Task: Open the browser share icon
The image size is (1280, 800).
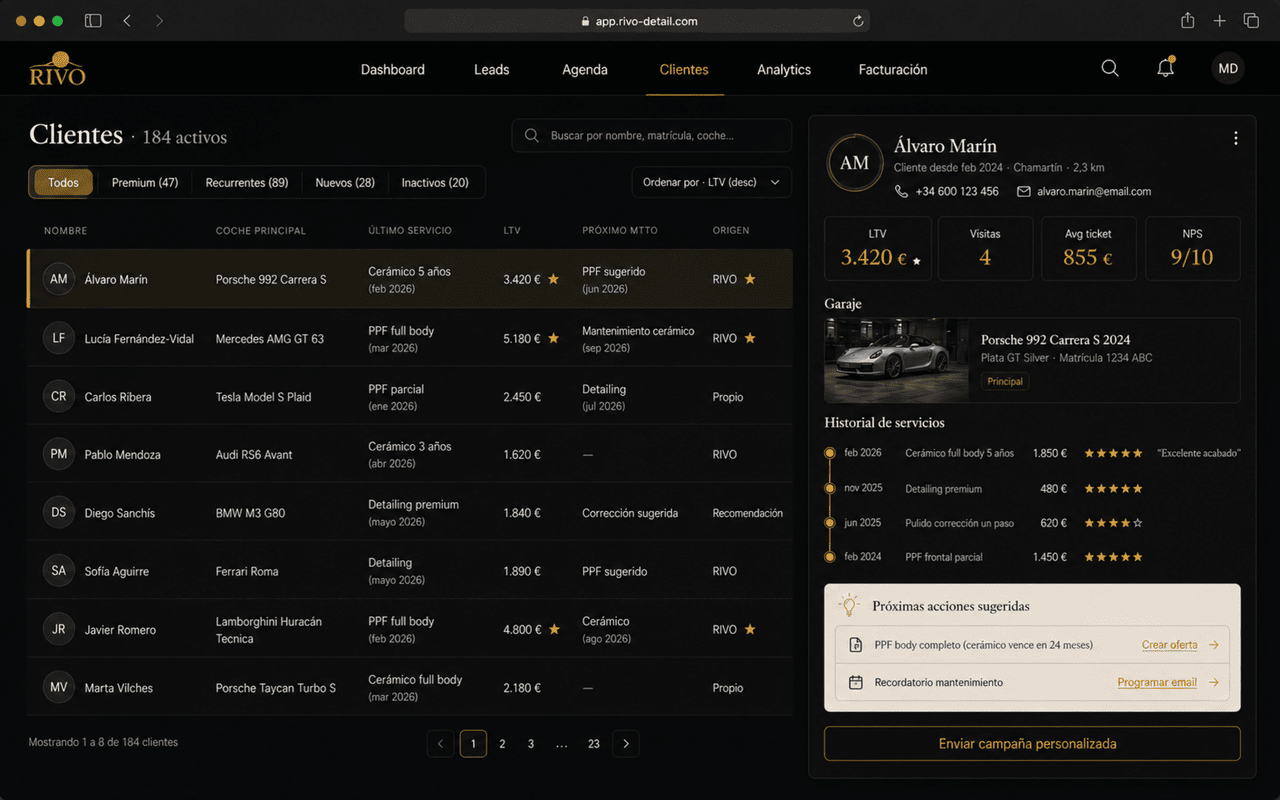Action: pyautogui.click(x=1188, y=21)
